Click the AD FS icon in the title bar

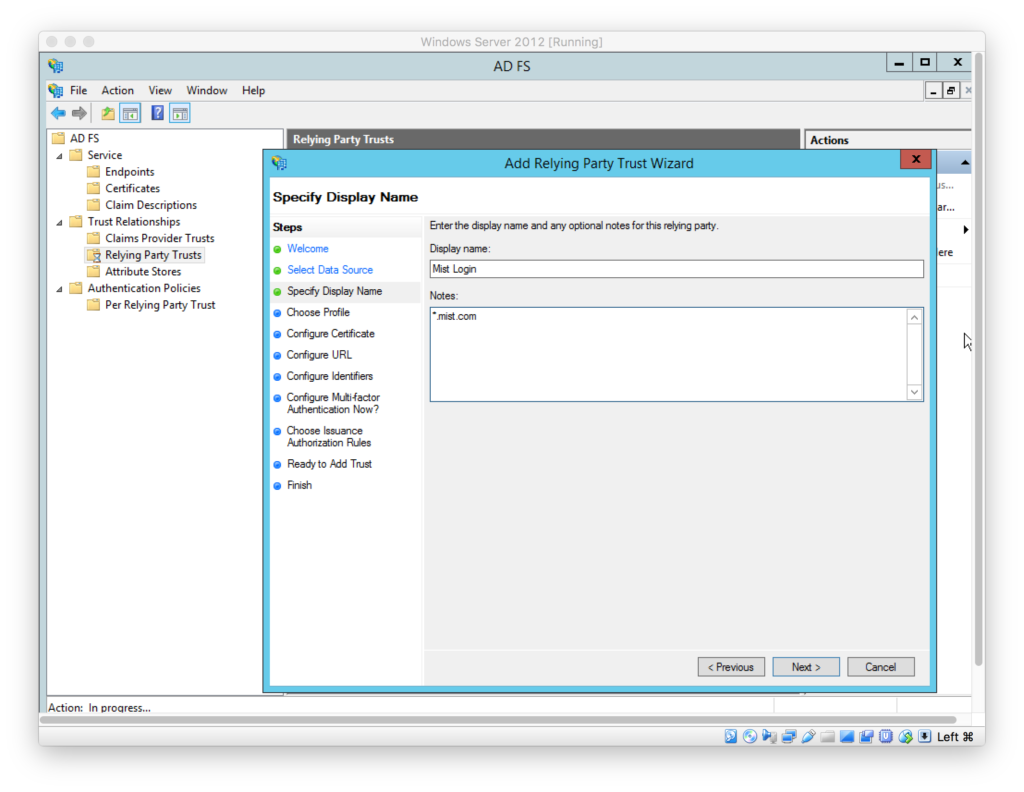(x=56, y=65)
